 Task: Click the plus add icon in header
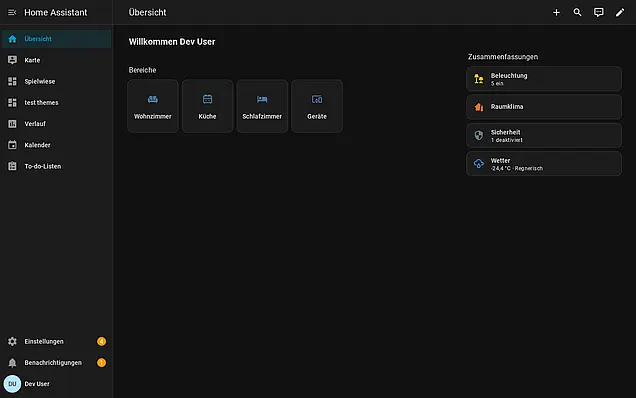(x=556, y=13)
